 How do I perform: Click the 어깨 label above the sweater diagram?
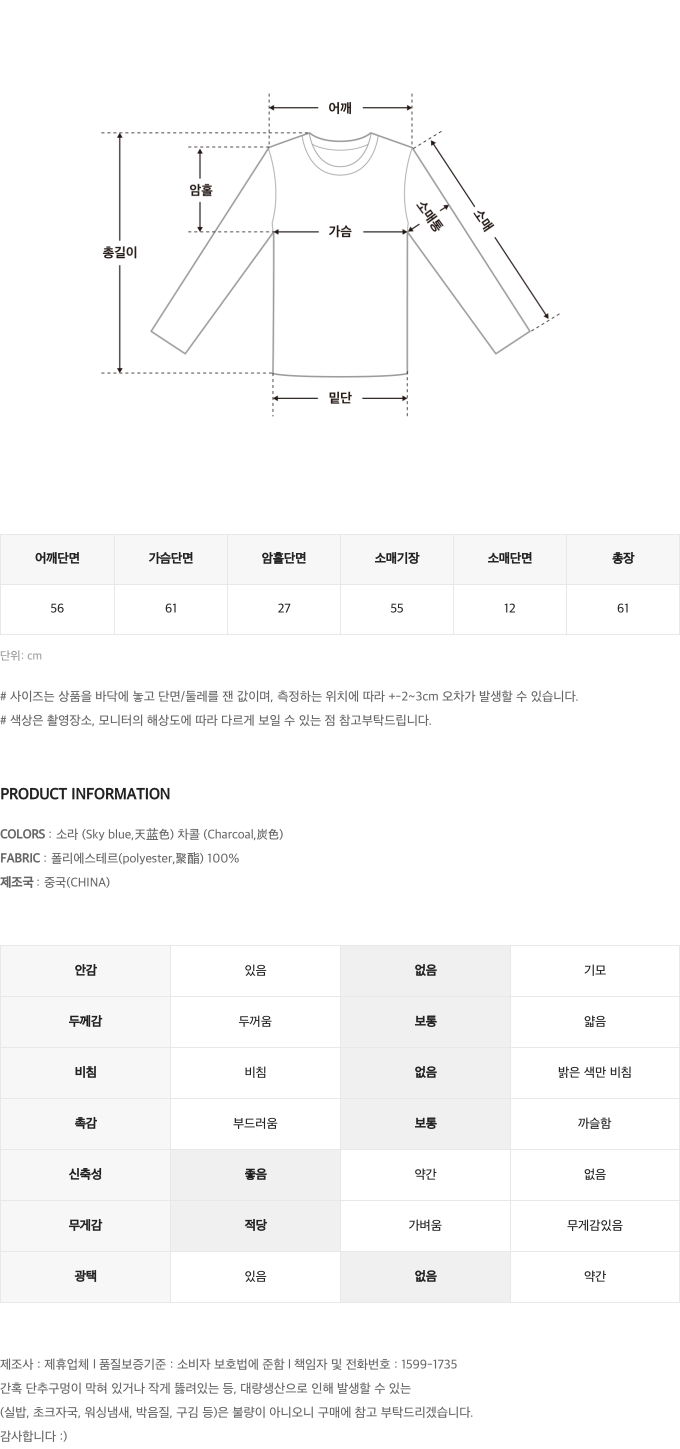(340, 108)
